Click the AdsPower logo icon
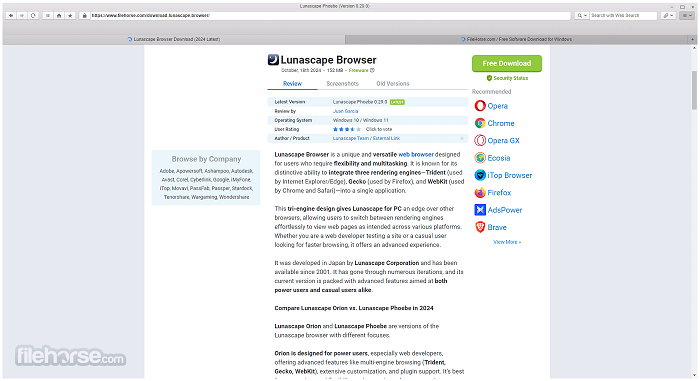Screen dimensions: 700x381 click(480, 210)
